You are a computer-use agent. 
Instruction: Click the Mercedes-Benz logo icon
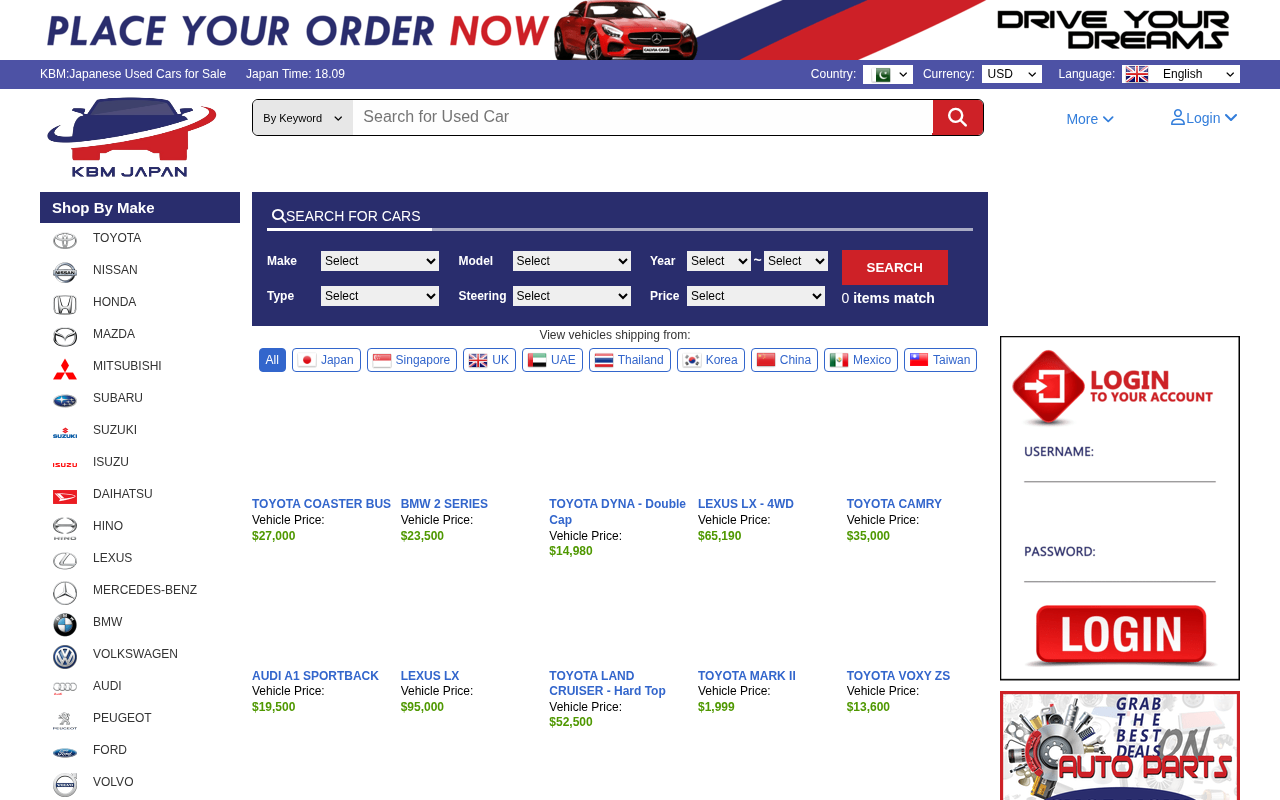coord(65,592)
